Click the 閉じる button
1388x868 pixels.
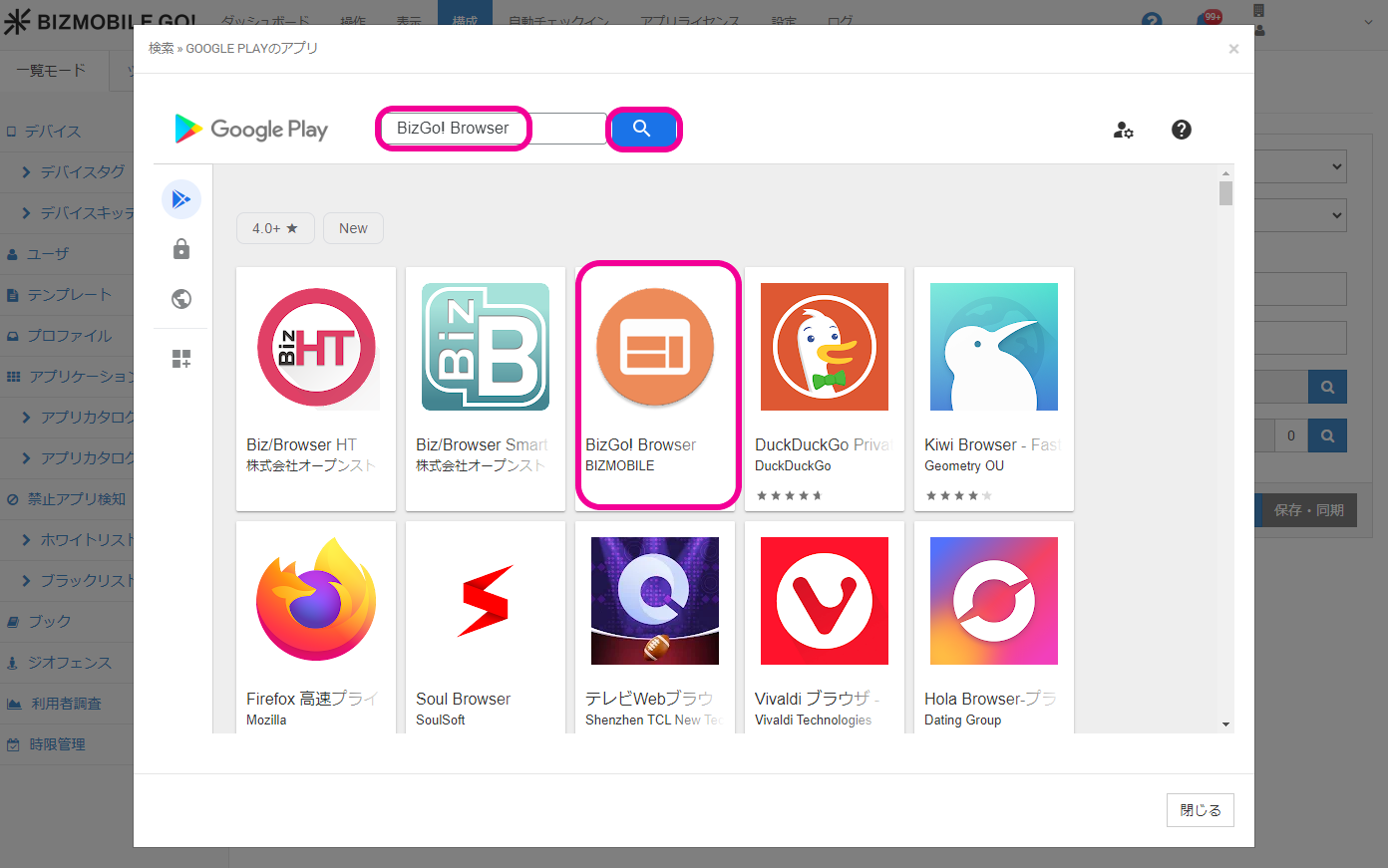1200,810
